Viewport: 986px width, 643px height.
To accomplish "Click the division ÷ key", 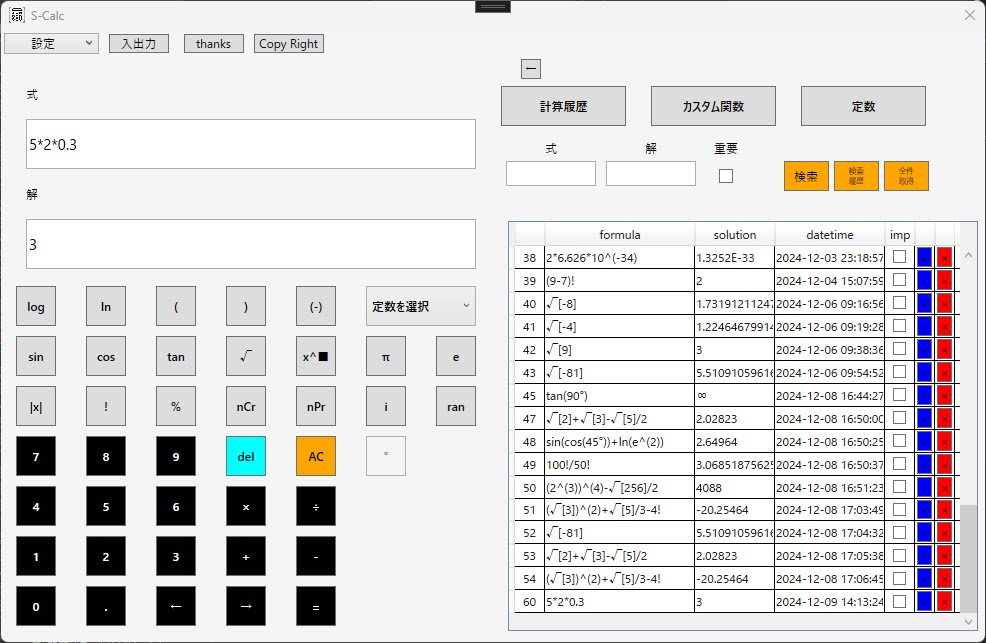I will click(316, 506).
